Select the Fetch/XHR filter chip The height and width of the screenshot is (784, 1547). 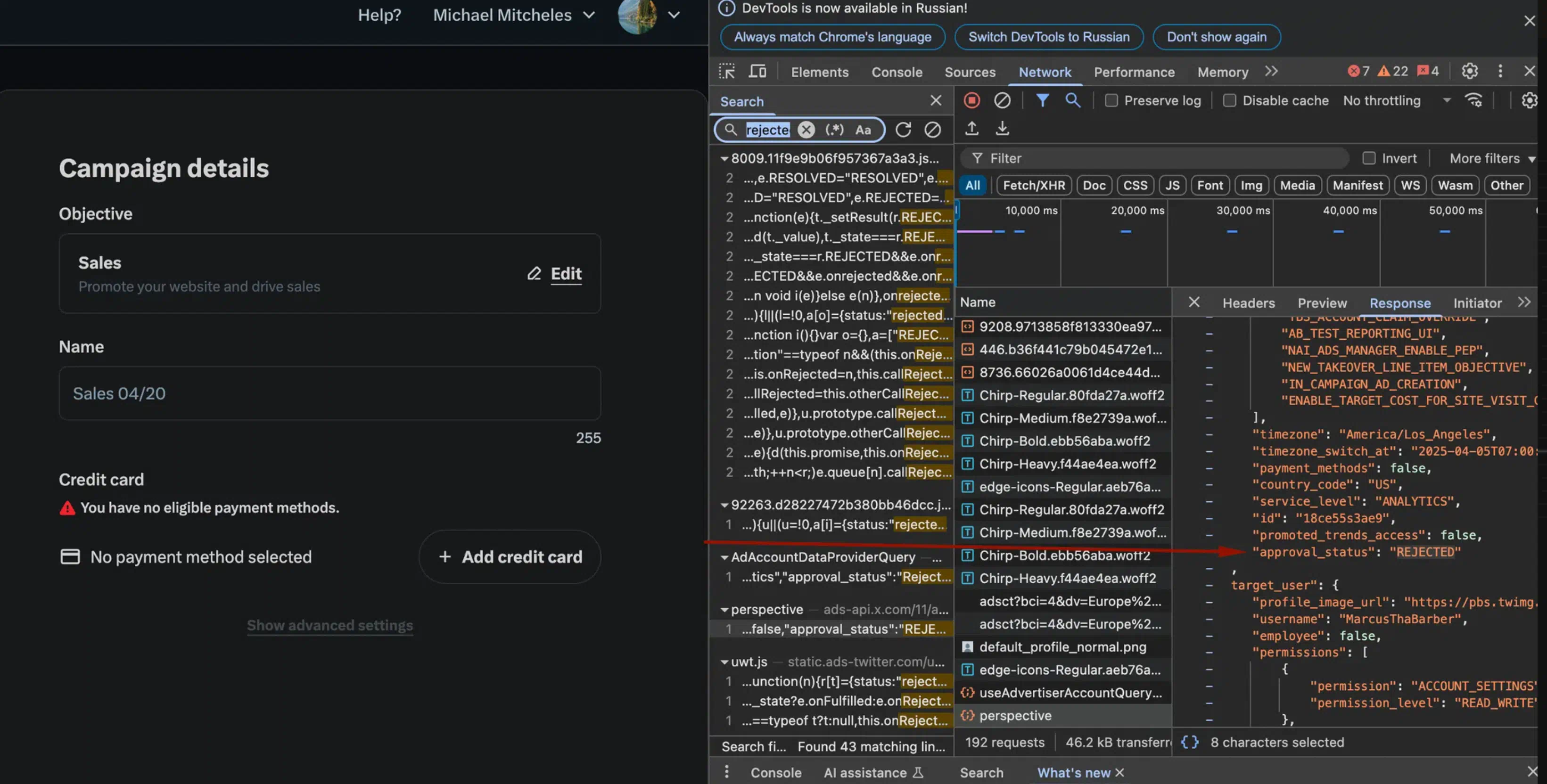coord(1034,185)
